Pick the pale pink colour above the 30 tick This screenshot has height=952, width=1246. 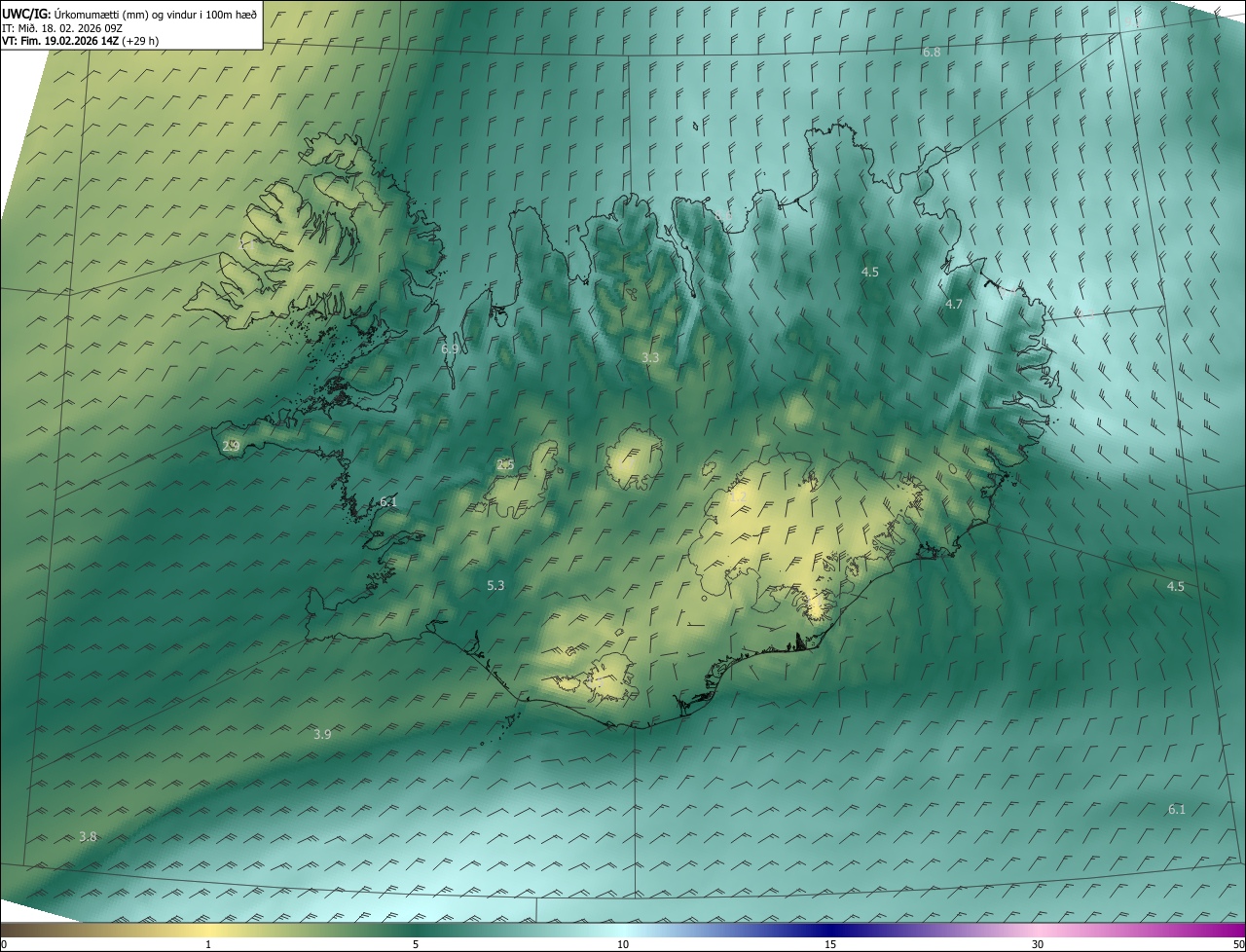coord(1038,931)
